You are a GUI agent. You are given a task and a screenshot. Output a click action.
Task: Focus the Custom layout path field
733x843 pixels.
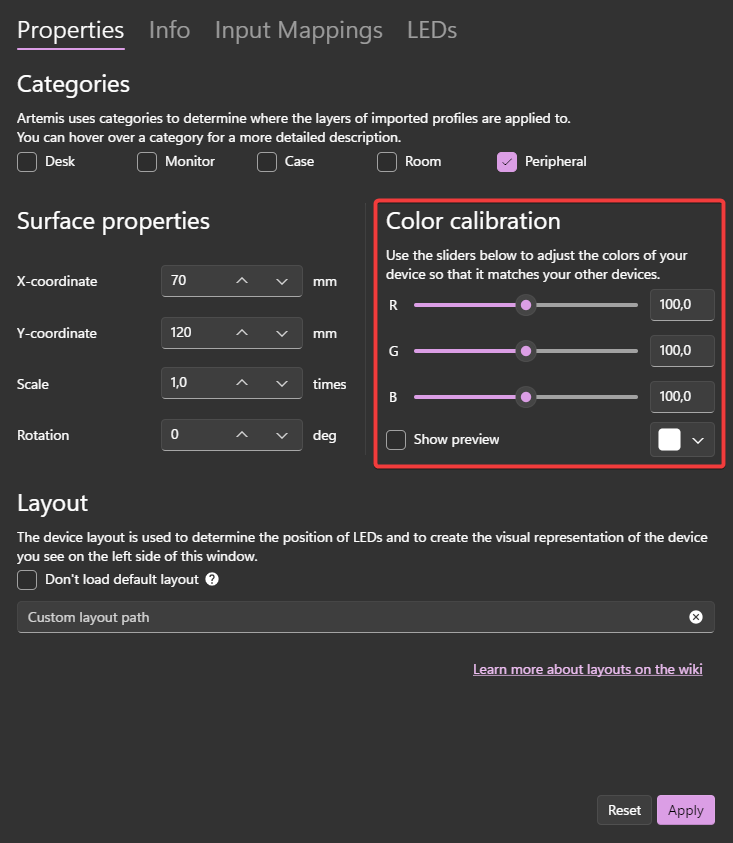pyautogui.click(x=366, y=617)
